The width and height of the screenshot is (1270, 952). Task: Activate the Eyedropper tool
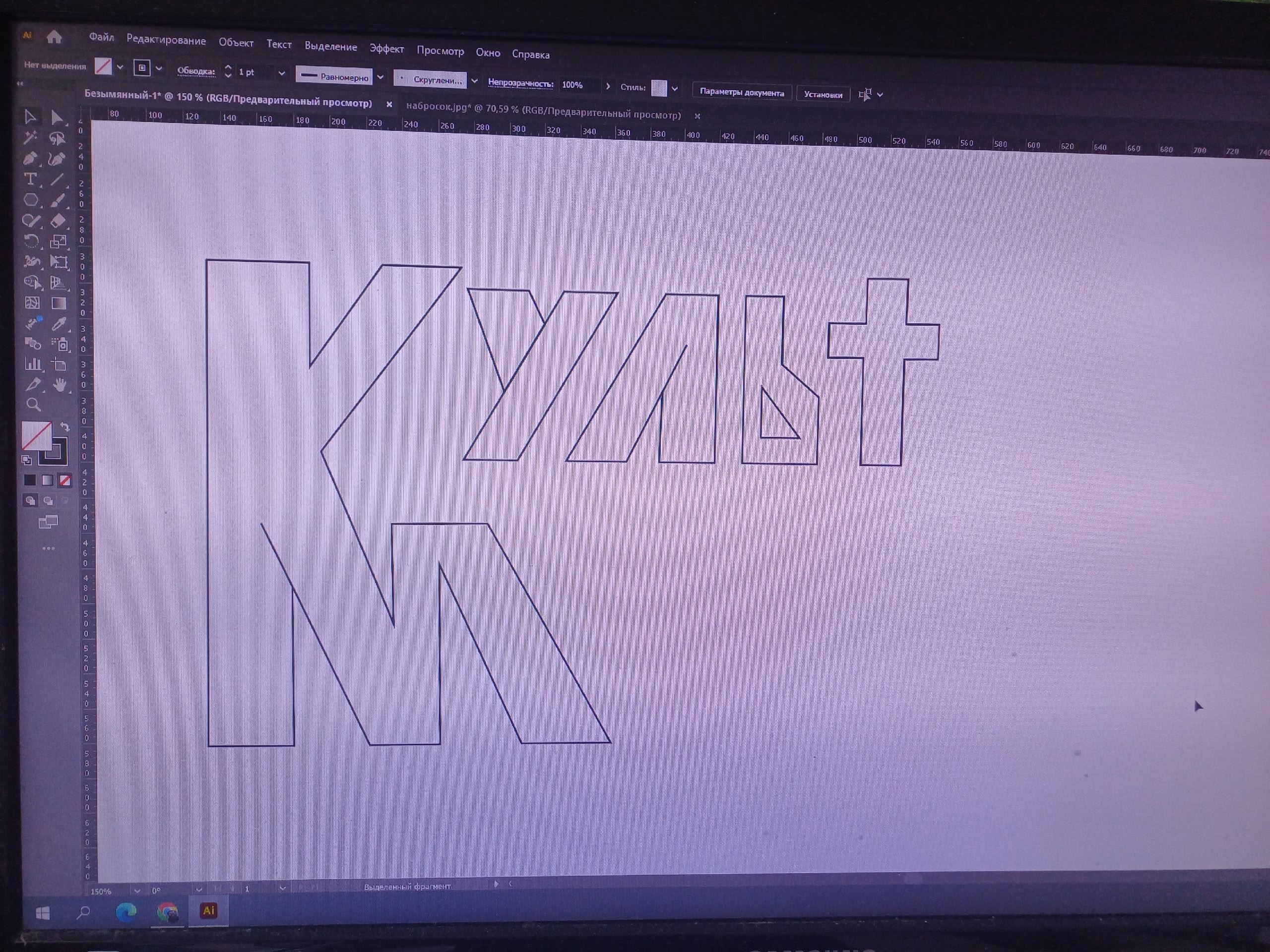coord(59,324)
